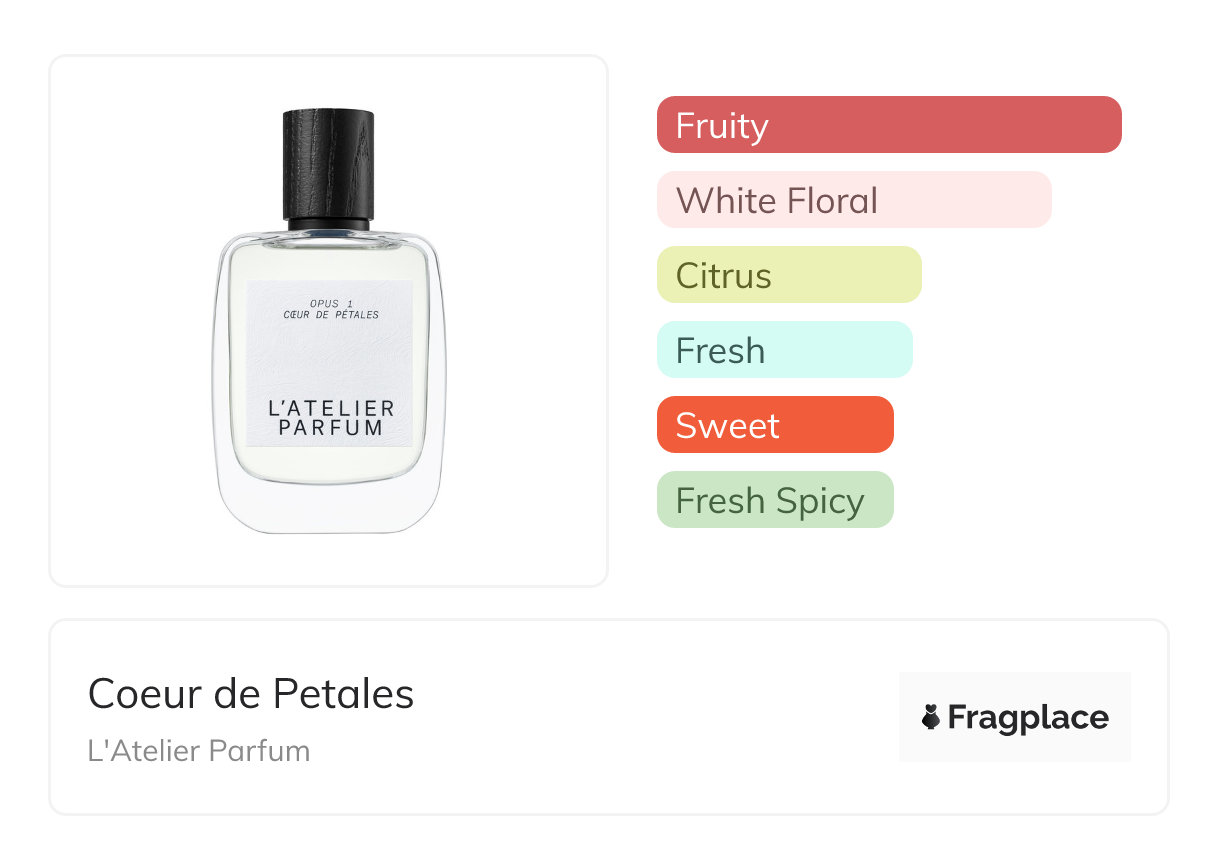Click the L'ATELIER word on bottle label

coord(331,408)
